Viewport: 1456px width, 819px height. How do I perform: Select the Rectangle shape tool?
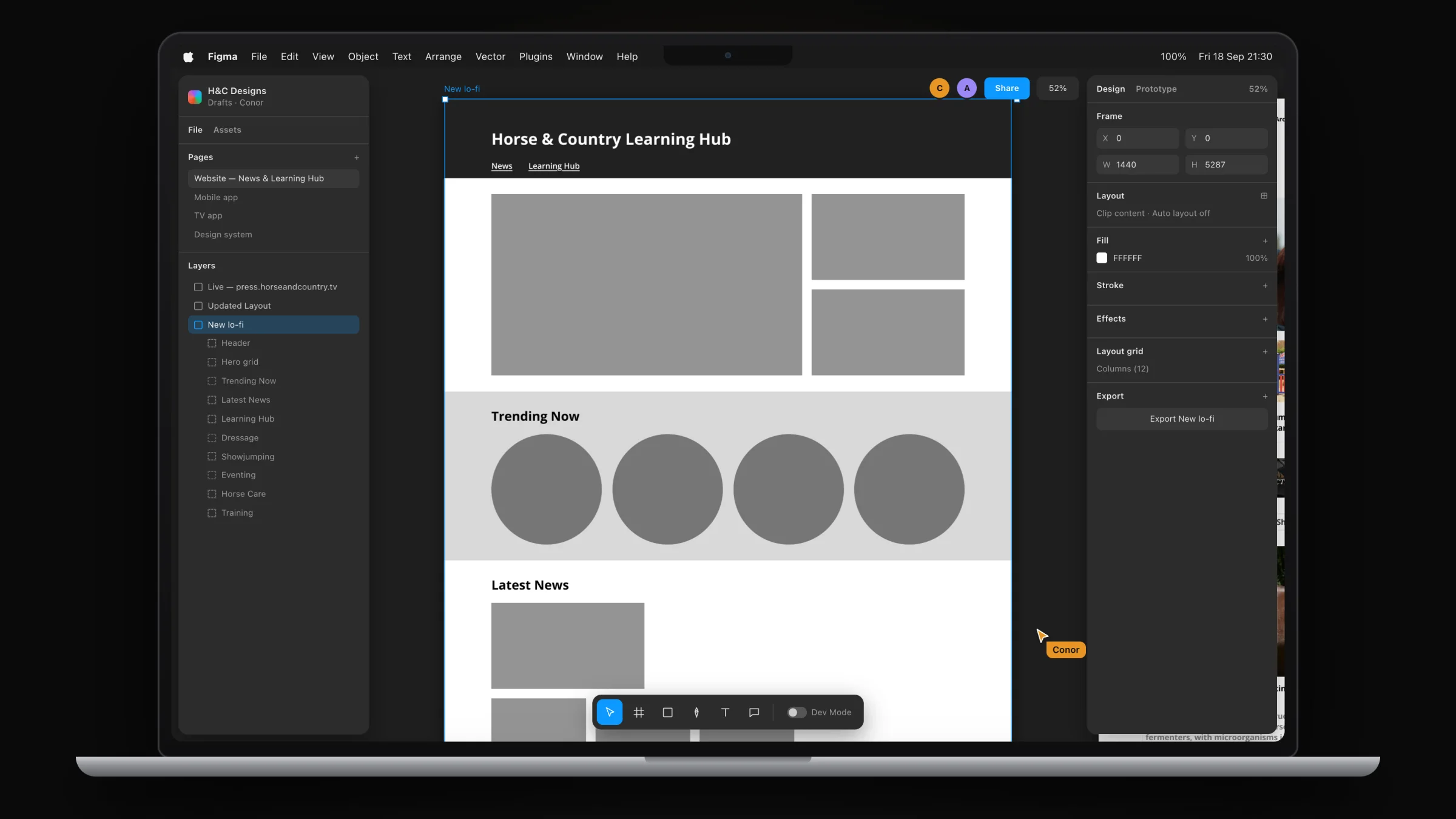[667, 712]
